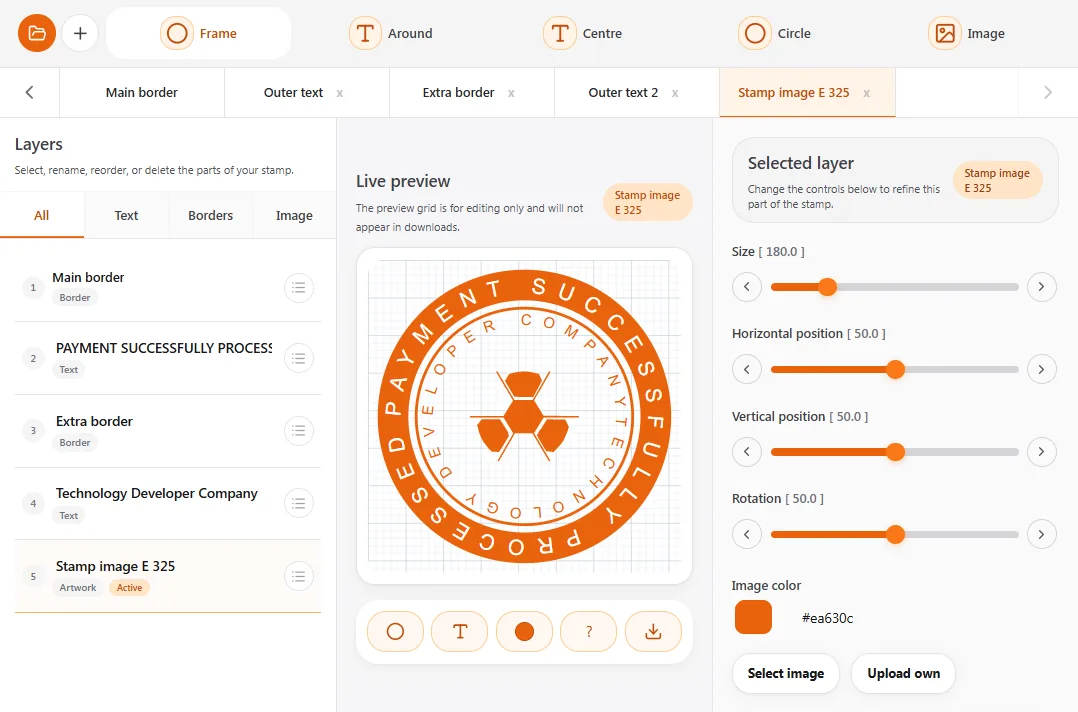Viewport: 1078px width, 712px height.
Task: Close the Stamp image E 325 tab
Action: tap(866, 93)
